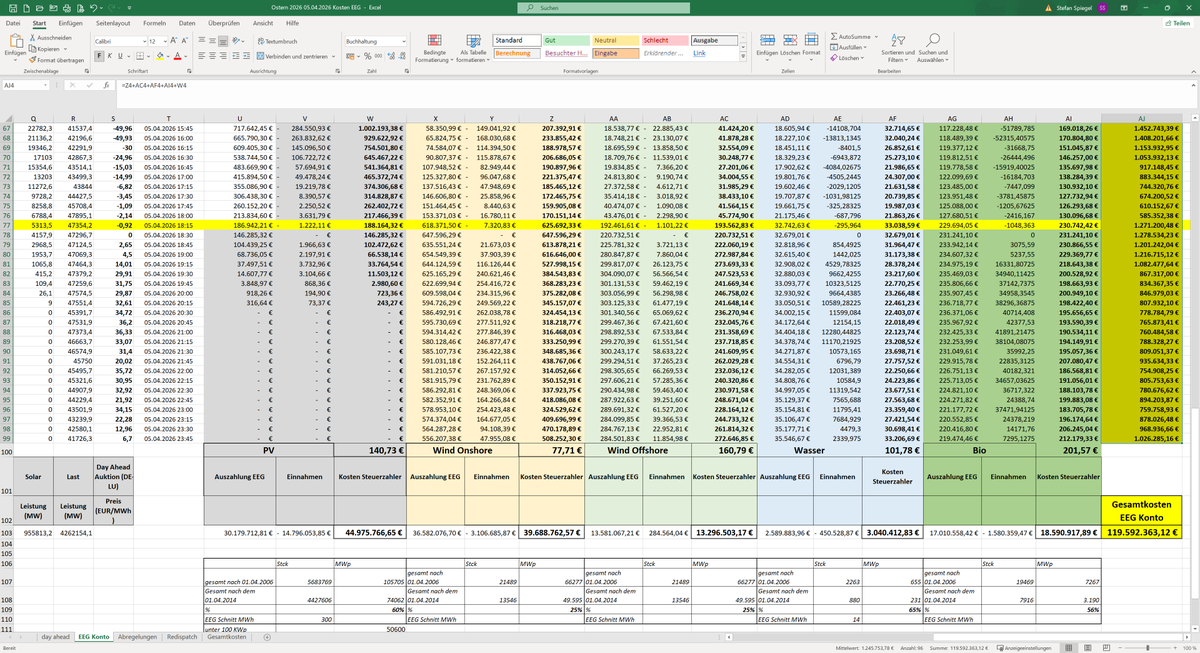Select the Link cell style
Screen dimensions: 1200x653
(x=715, y=52)
